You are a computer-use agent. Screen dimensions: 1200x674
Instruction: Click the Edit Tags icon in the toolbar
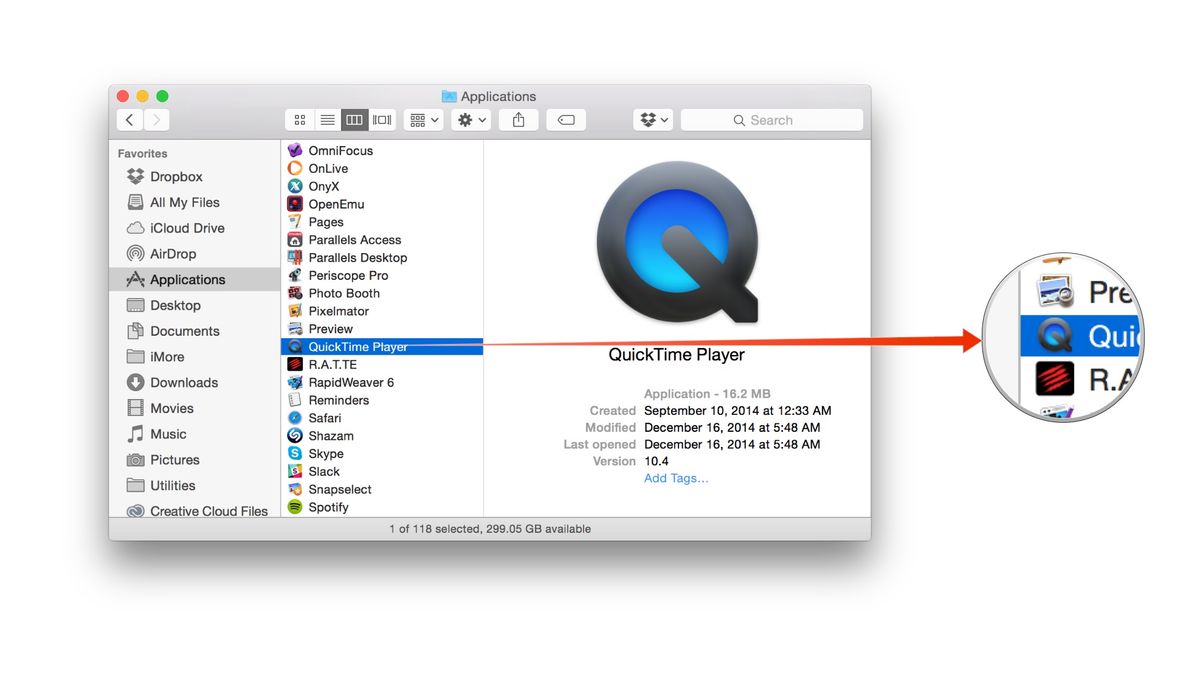pos(565,119)
